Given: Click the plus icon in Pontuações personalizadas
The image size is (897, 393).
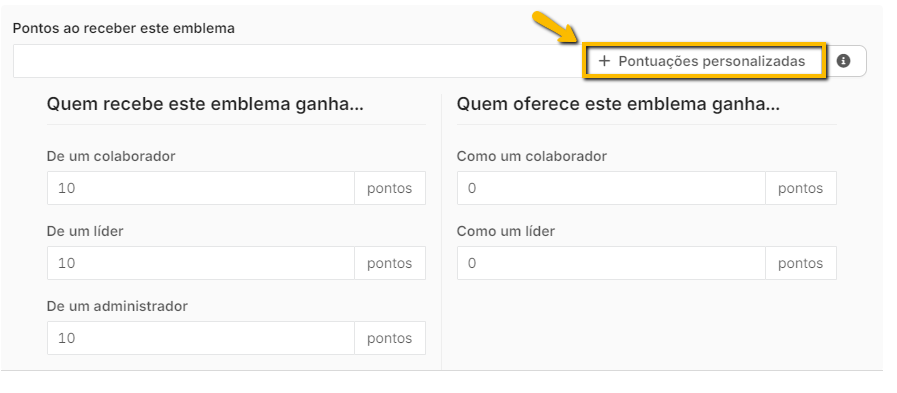Looking at the screenshot, I should pyautogui.click(x=604, y=61).
